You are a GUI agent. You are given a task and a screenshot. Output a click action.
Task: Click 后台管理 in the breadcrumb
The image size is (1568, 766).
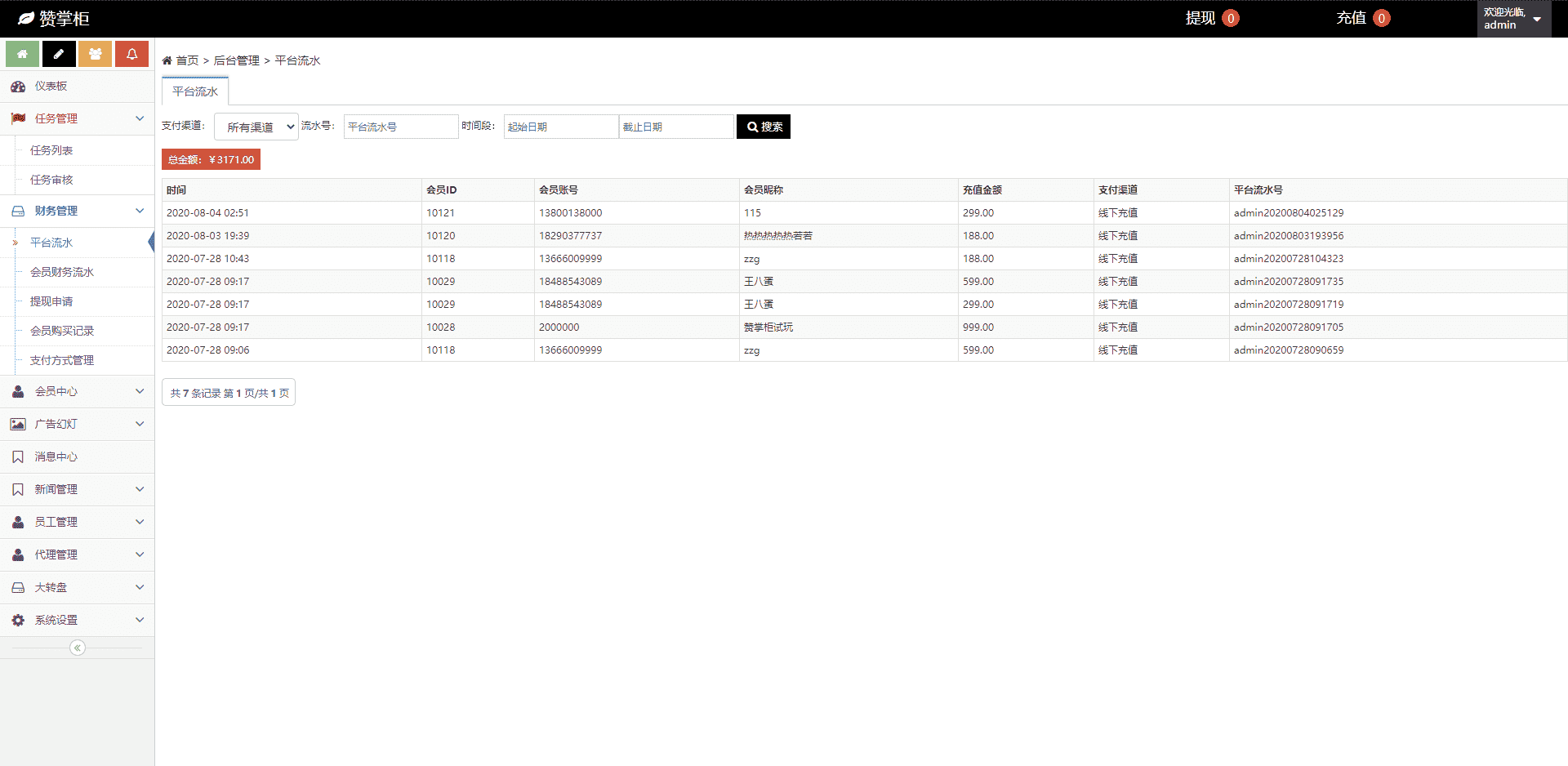[237, 60]
